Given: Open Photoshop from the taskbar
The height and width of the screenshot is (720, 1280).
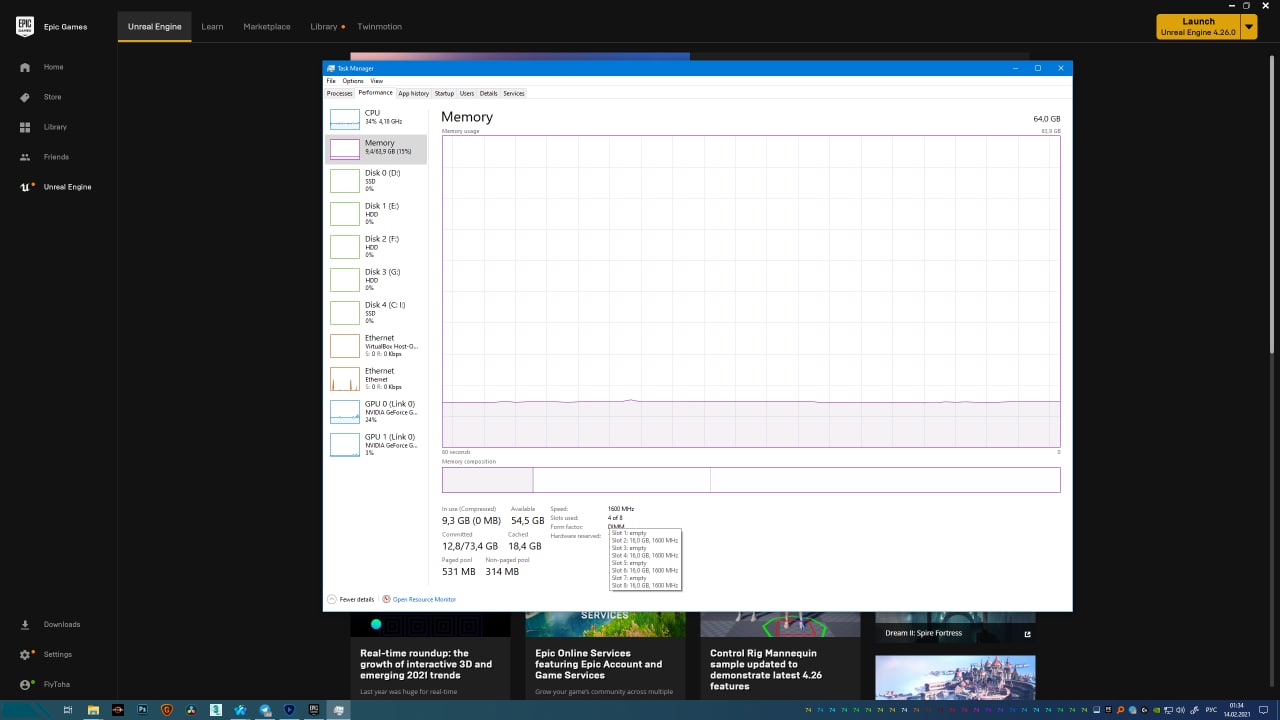Looking at the screenshot, I should (142, 710).
